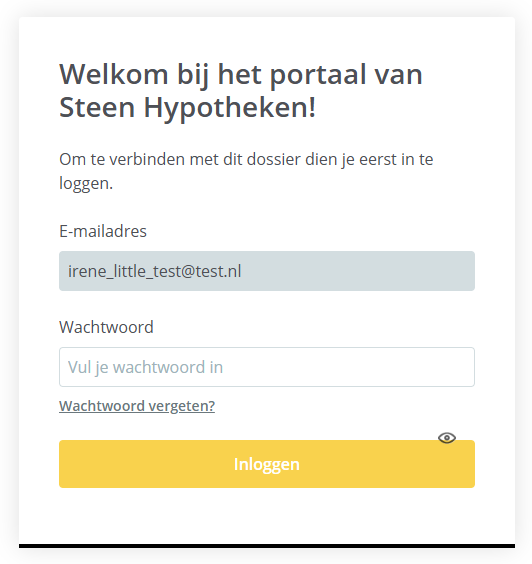Click the prefilled email irene_little_test@test.nl
532x564 pixels.
click(154, 271)
